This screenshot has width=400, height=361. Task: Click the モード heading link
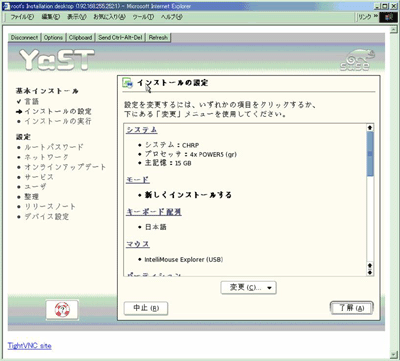coord(138,179)
